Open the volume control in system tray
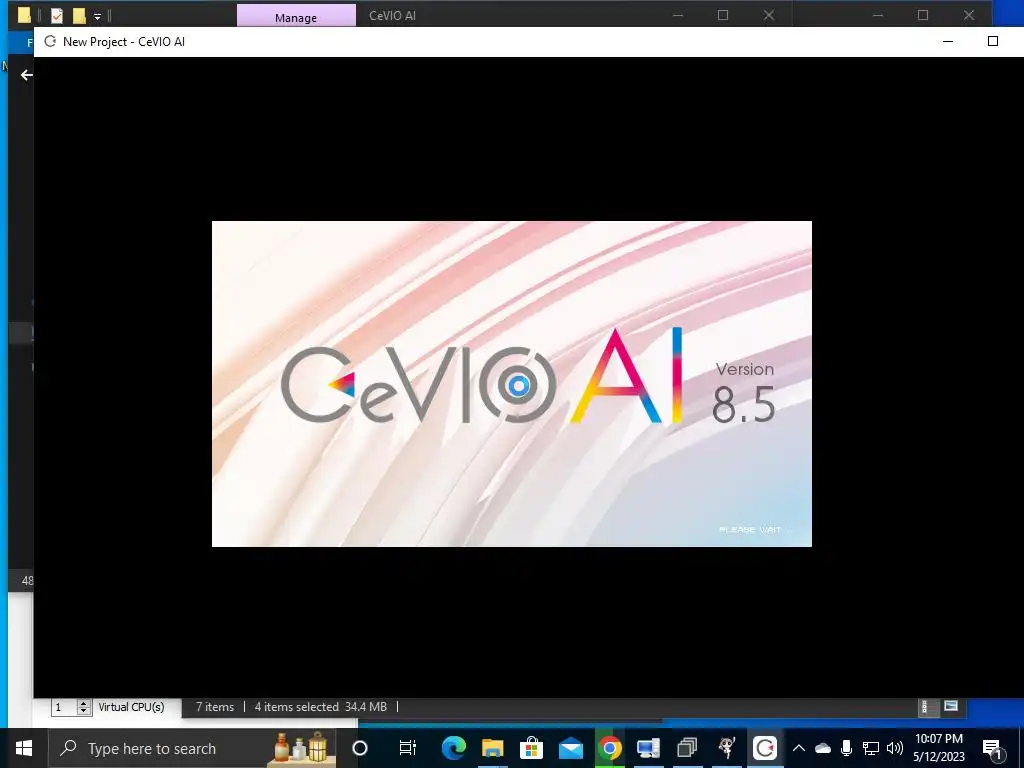1024x768 pixels. [x=895, y=748]
